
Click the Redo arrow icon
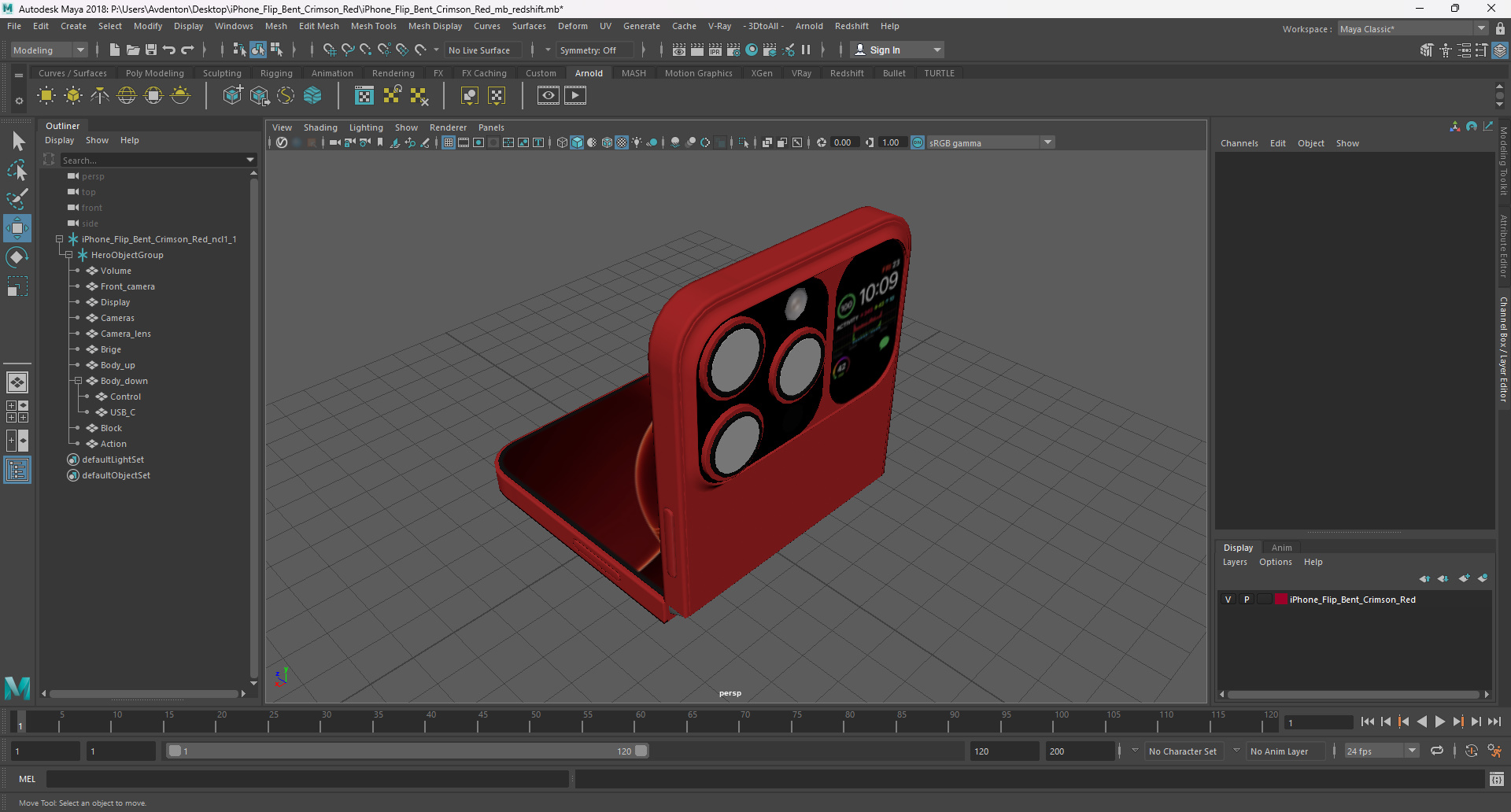[187, 50]
